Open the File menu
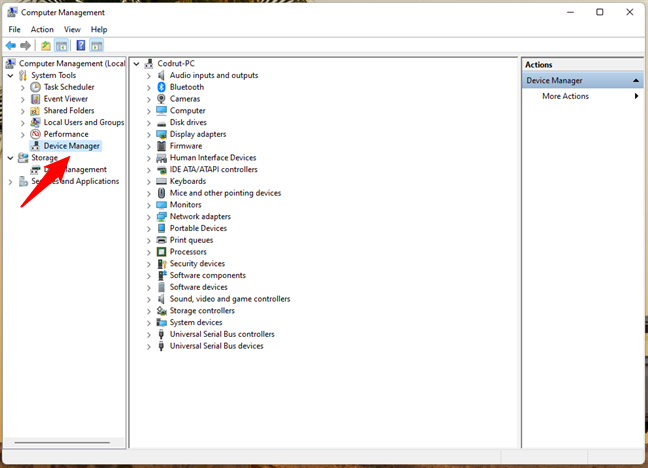This screenshot has height=468, width=648. (x=14, y=29)
